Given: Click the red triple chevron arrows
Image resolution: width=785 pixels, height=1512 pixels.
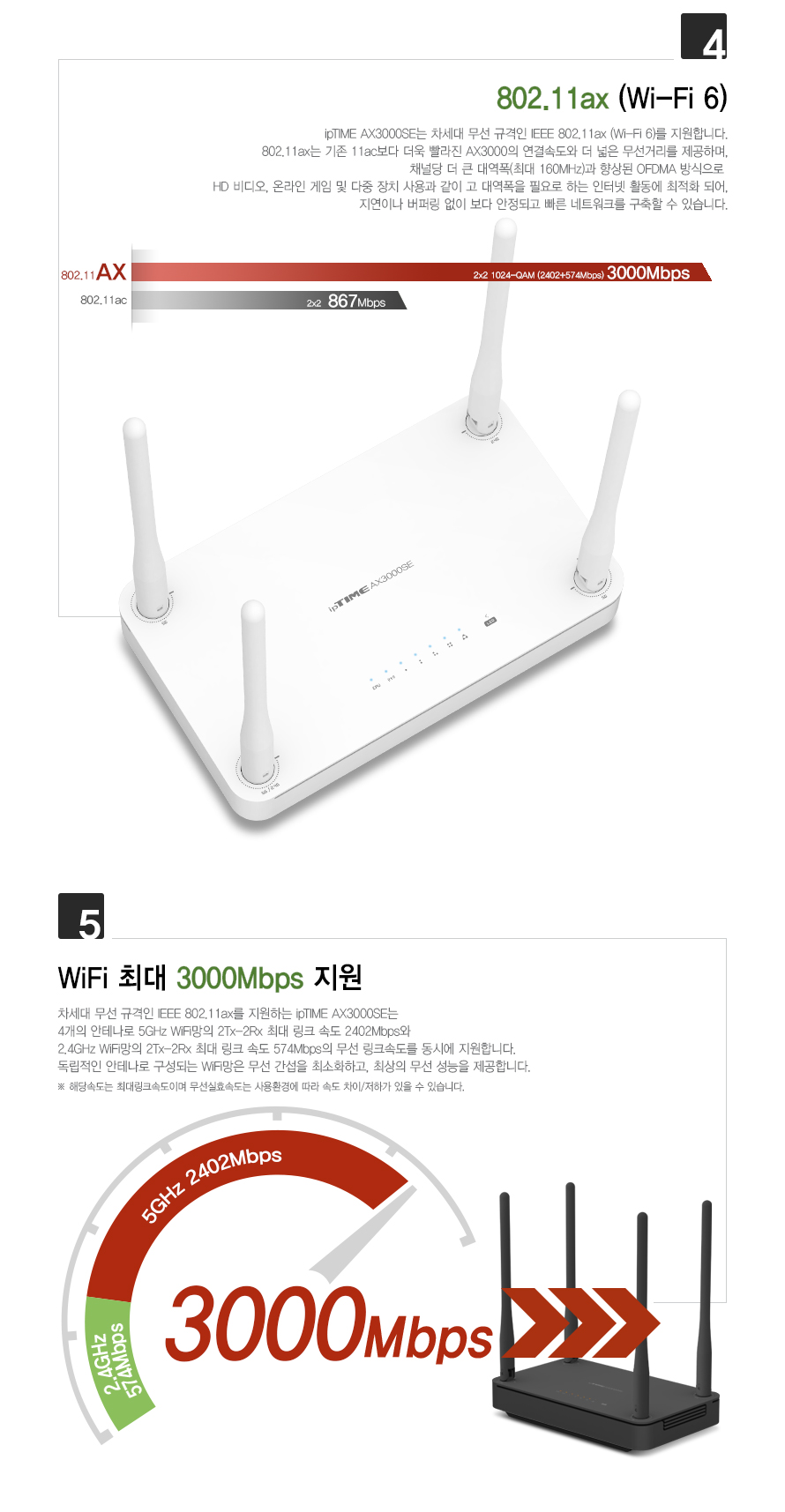Looking at the screenshot, I should point(579,1322).
